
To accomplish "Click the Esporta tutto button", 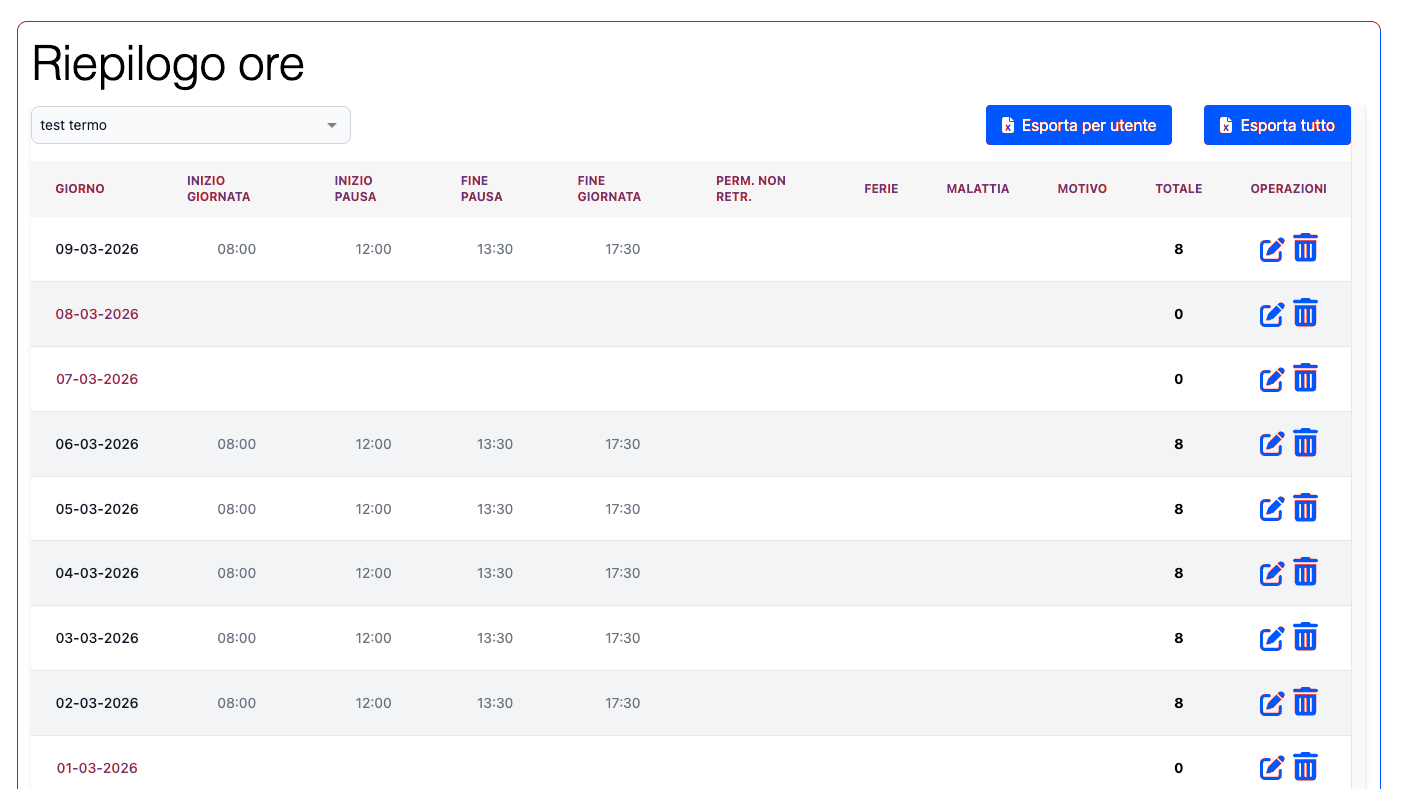I will pos(1276,125).
